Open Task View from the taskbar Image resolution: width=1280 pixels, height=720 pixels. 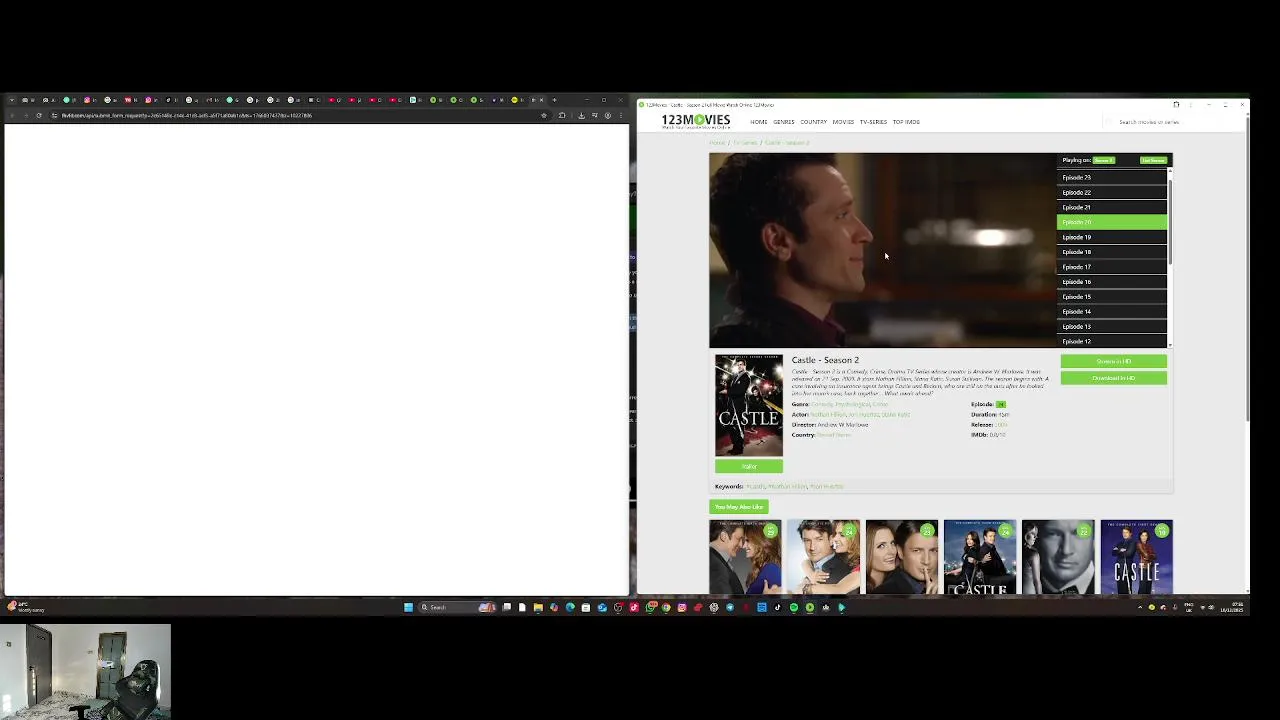tap(507, 607)
